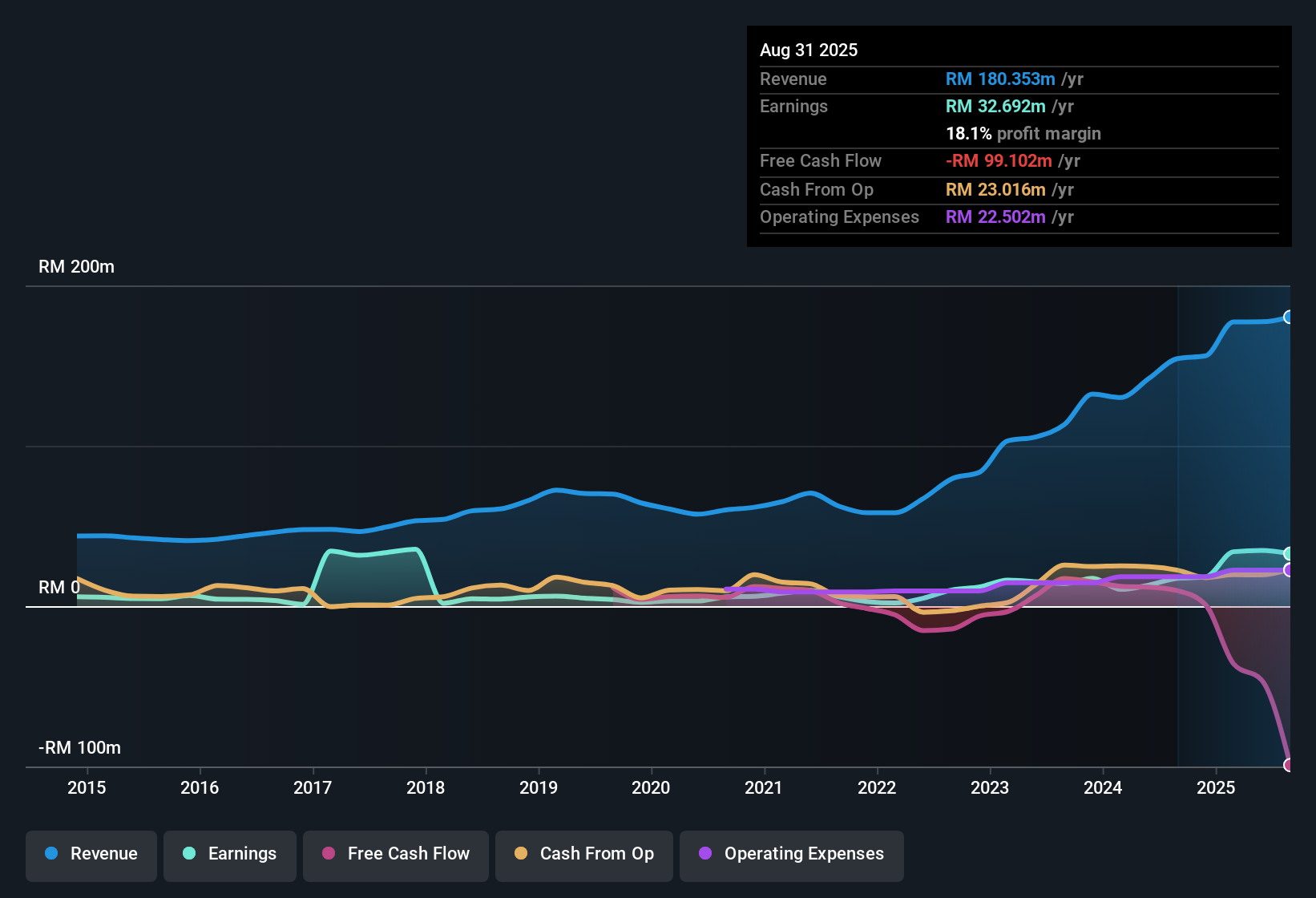Screen dimensions: 1316x898
Task: Click the 2022 label on the time axis
Action: tap(878, 788)
